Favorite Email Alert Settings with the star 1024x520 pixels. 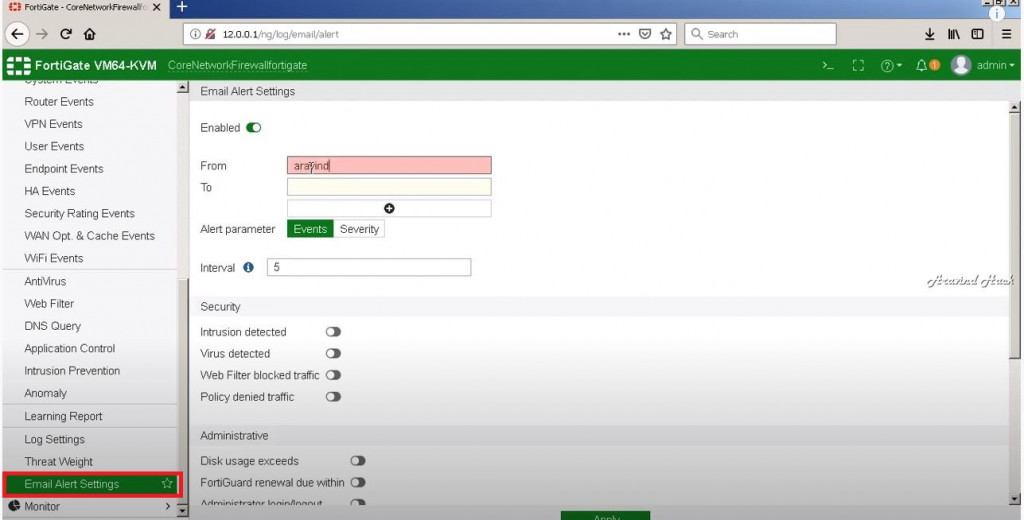pos(167,483)
